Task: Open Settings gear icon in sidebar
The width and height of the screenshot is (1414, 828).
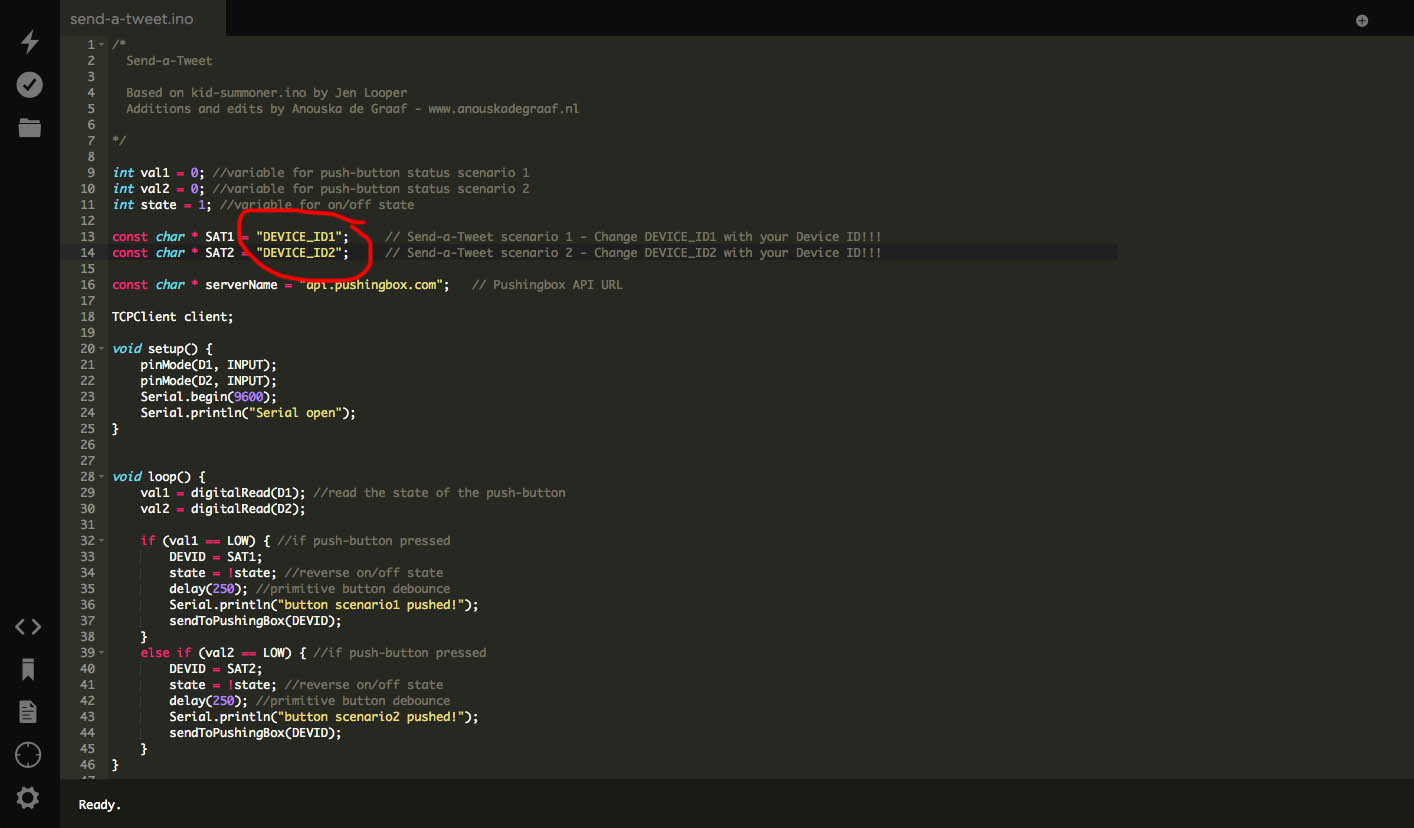Action: click(x=28, y=798)
